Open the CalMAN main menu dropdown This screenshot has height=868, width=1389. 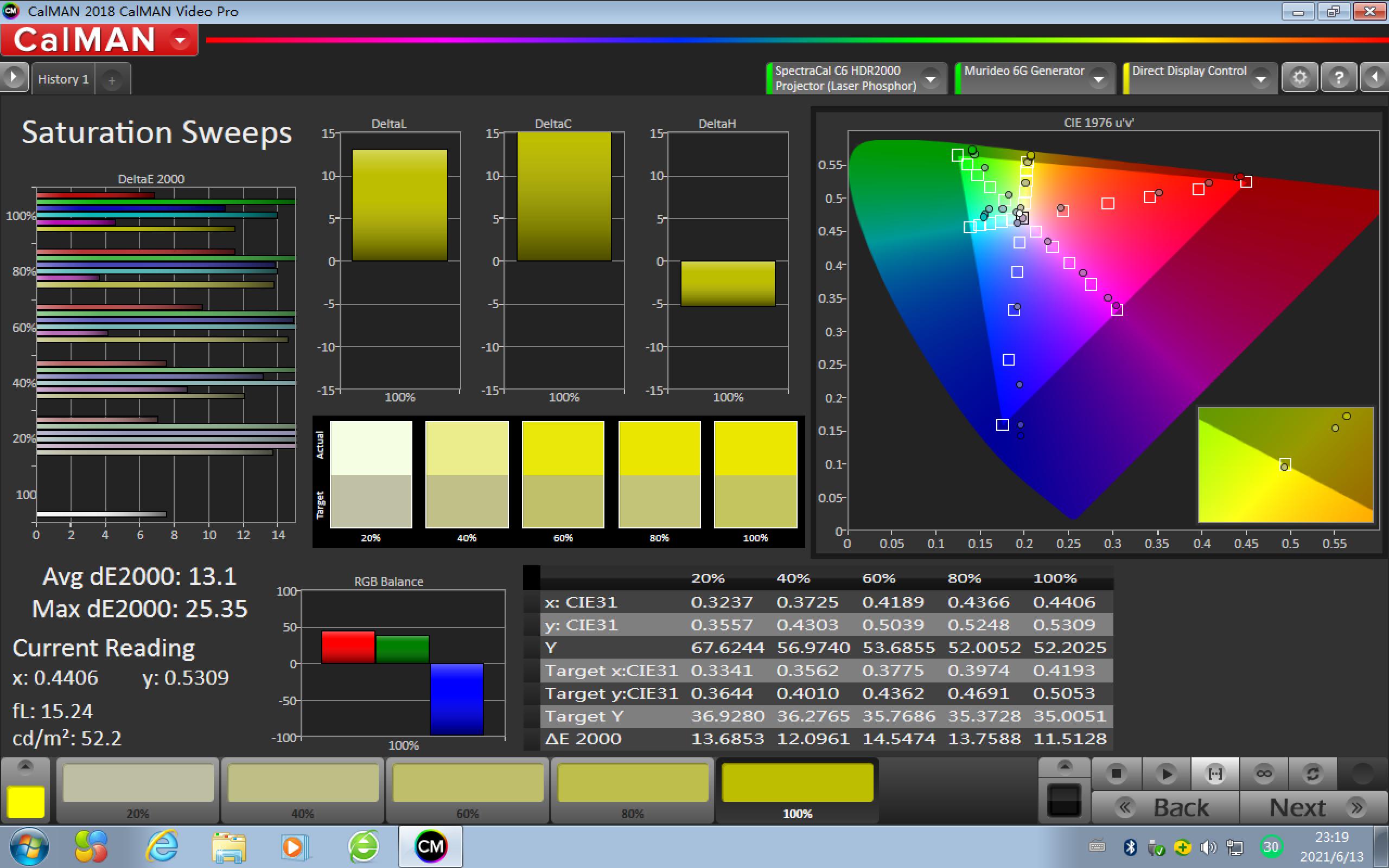pos(180,40)
